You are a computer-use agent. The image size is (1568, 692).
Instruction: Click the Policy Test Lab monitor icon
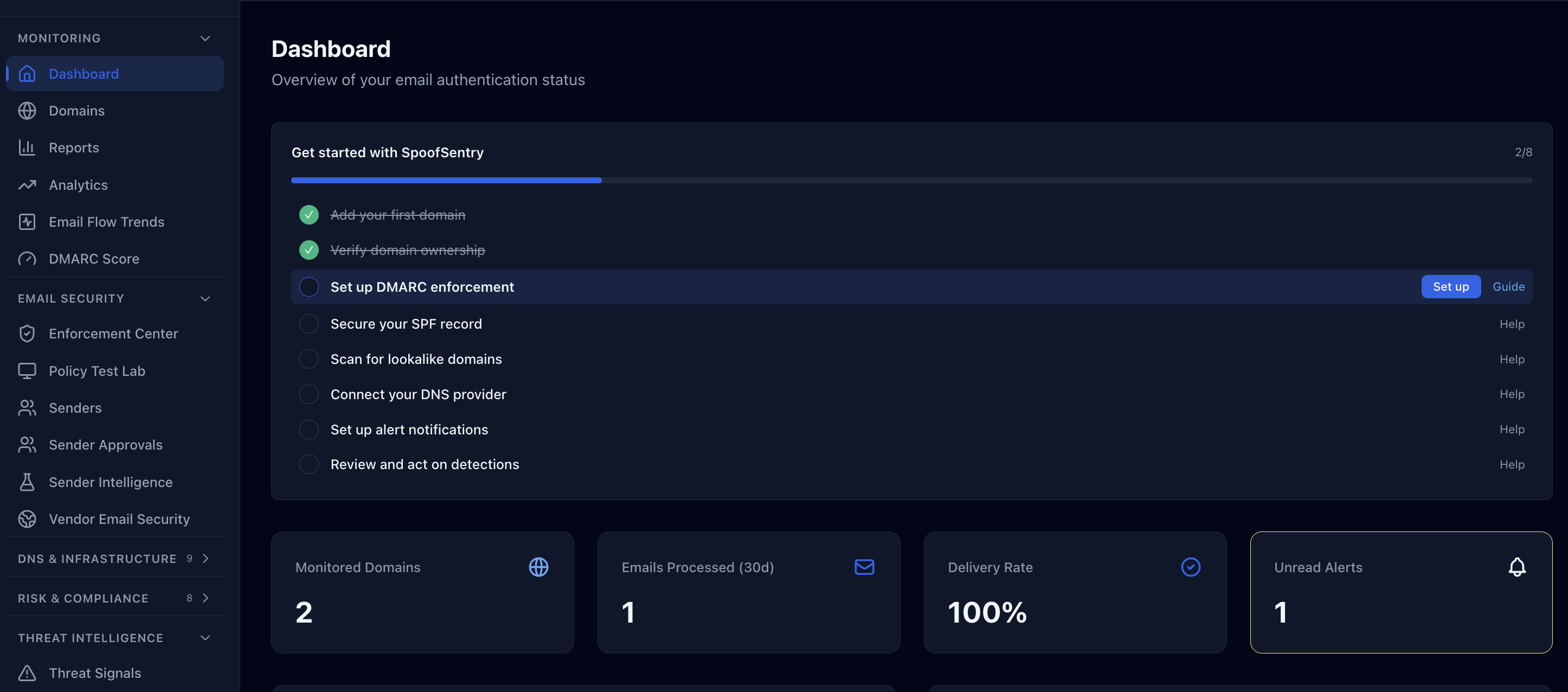(27, 370)
